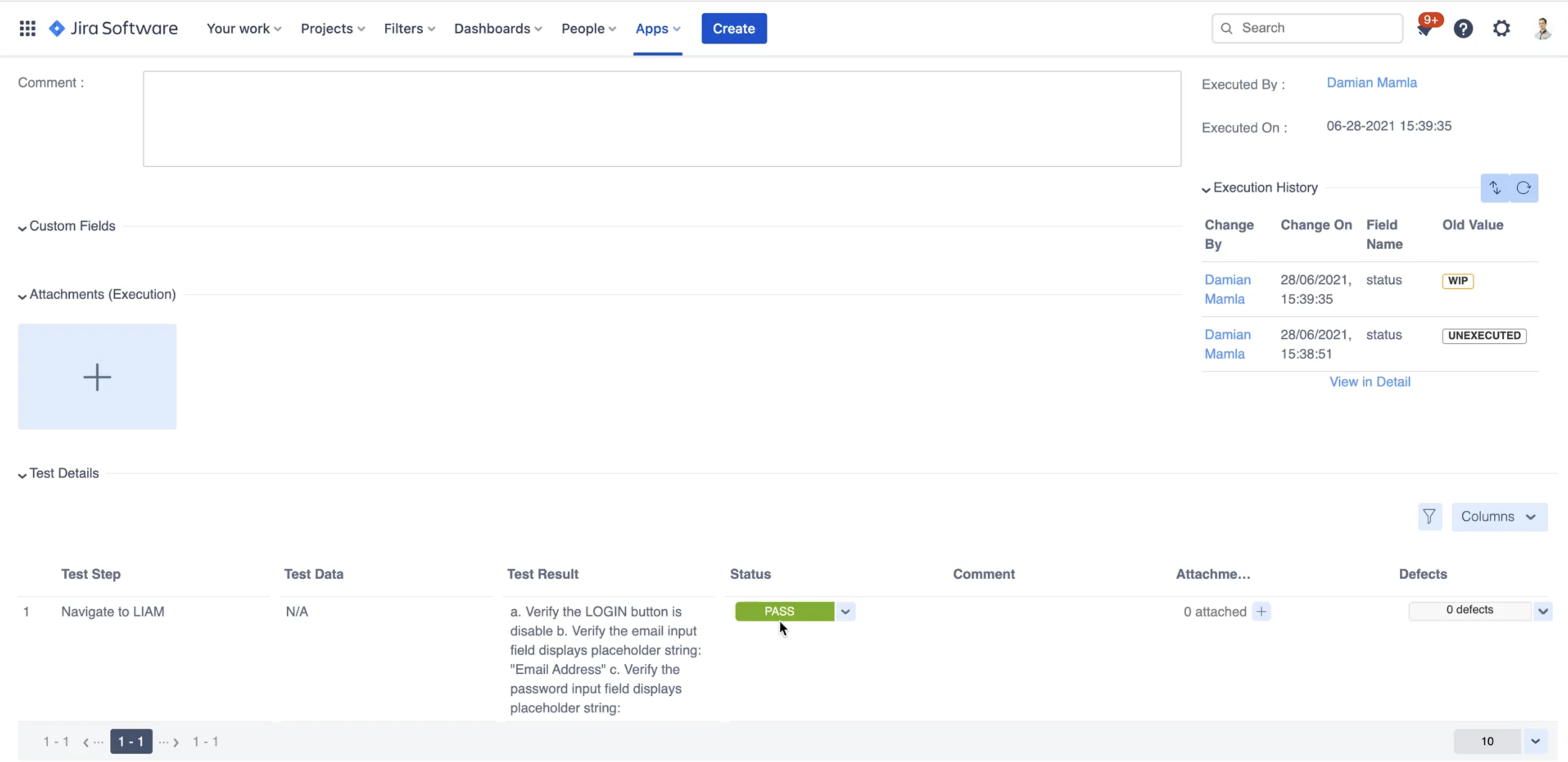Collapse the Test Details section

(22, 475)
